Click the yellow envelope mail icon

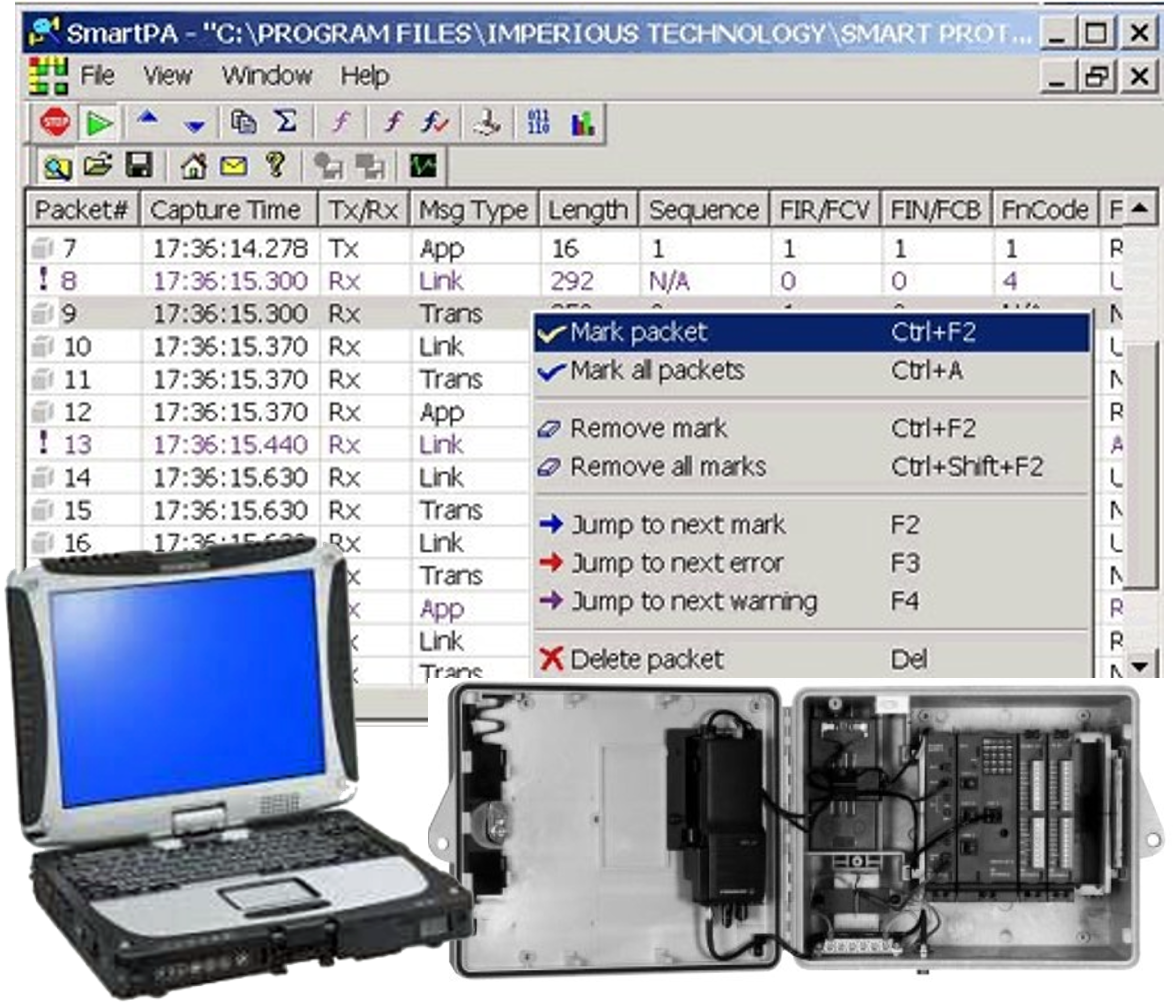(x=234, y=165)
